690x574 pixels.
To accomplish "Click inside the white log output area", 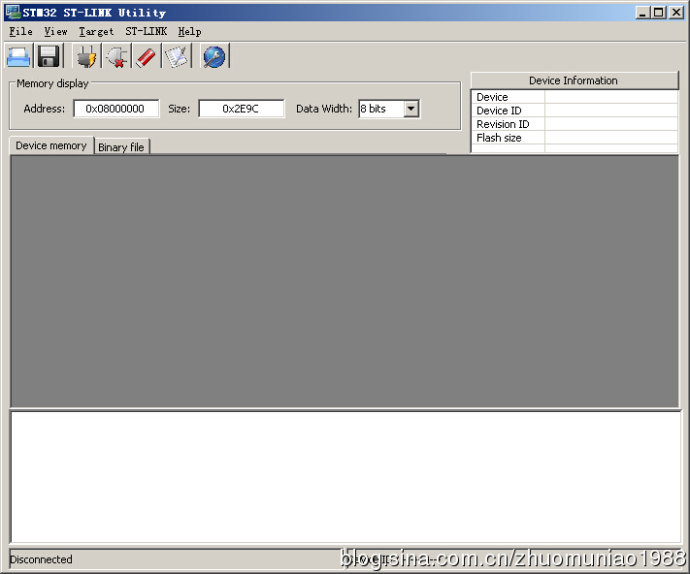I will tap(345, 476).
